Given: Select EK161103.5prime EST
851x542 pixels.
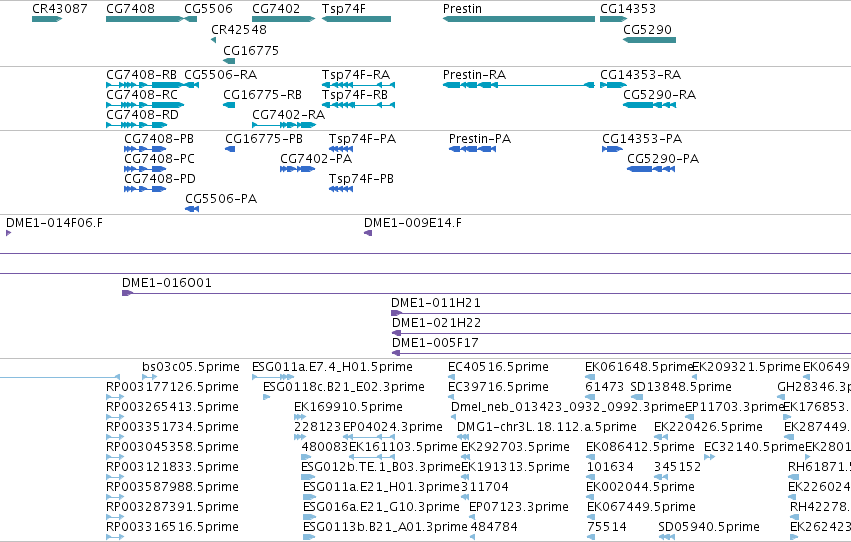Looking at the screenshot, I should [x=372, y=457].
